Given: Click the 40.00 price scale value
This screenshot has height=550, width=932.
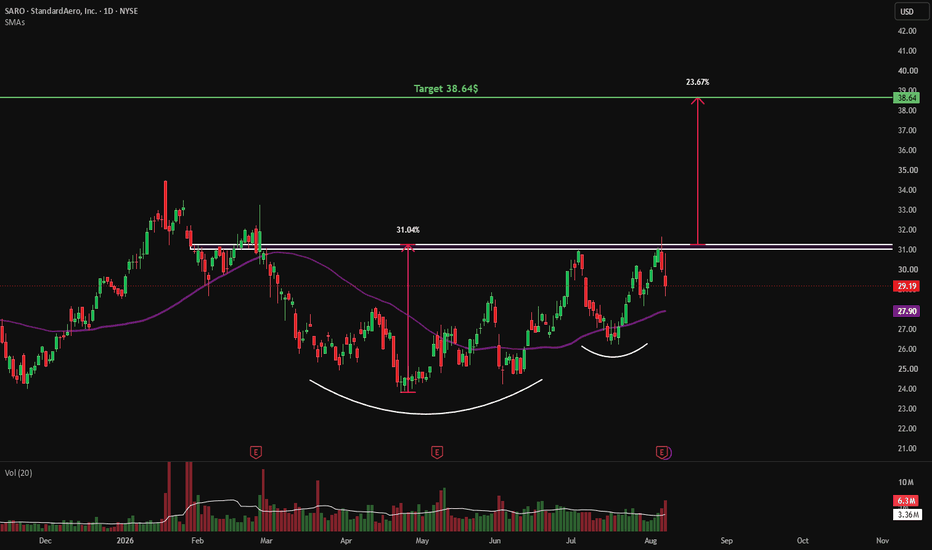Looking at the screenshot, I should (x=907, y=71).
